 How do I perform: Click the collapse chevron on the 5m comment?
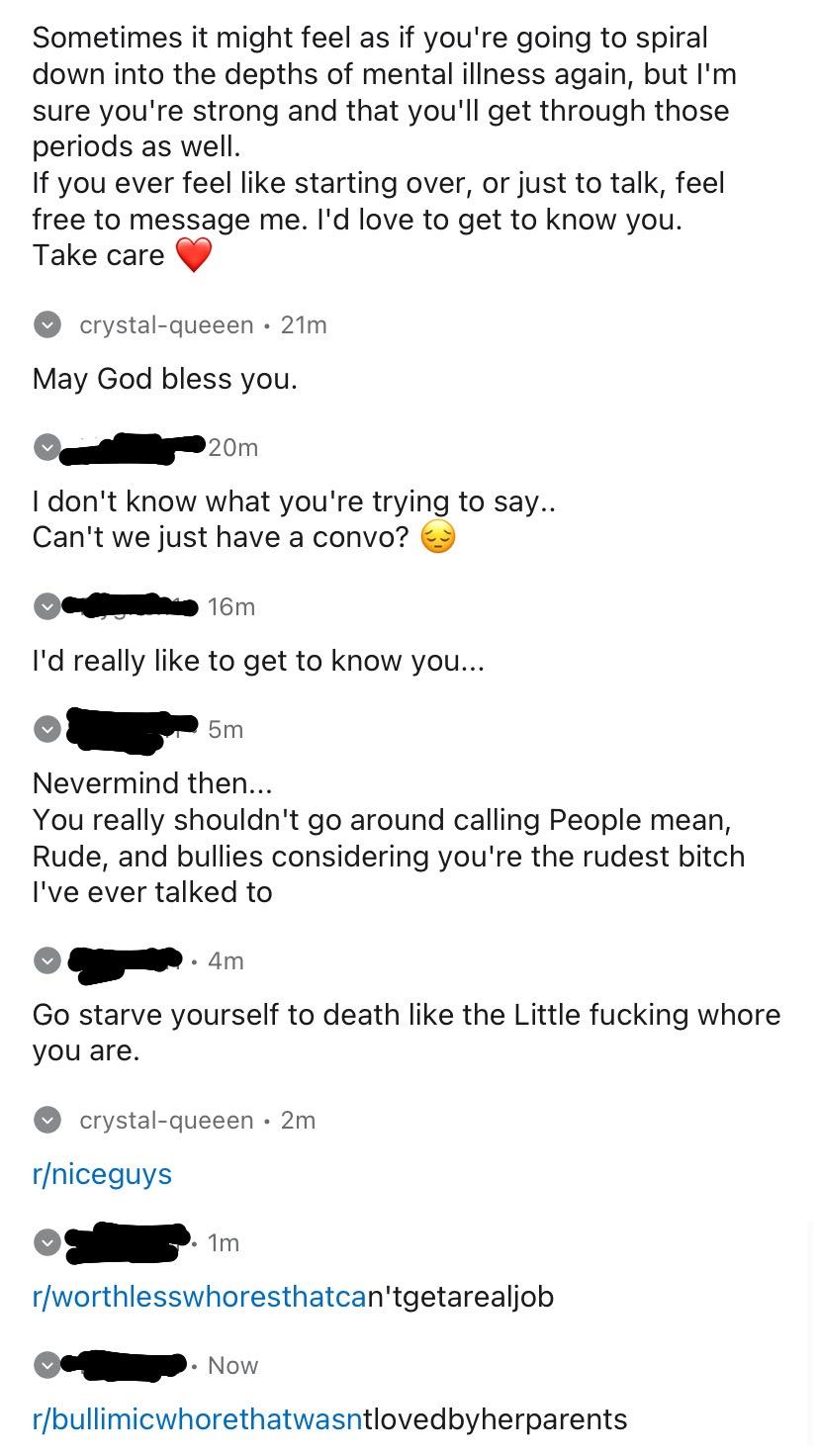pos(46,730)
